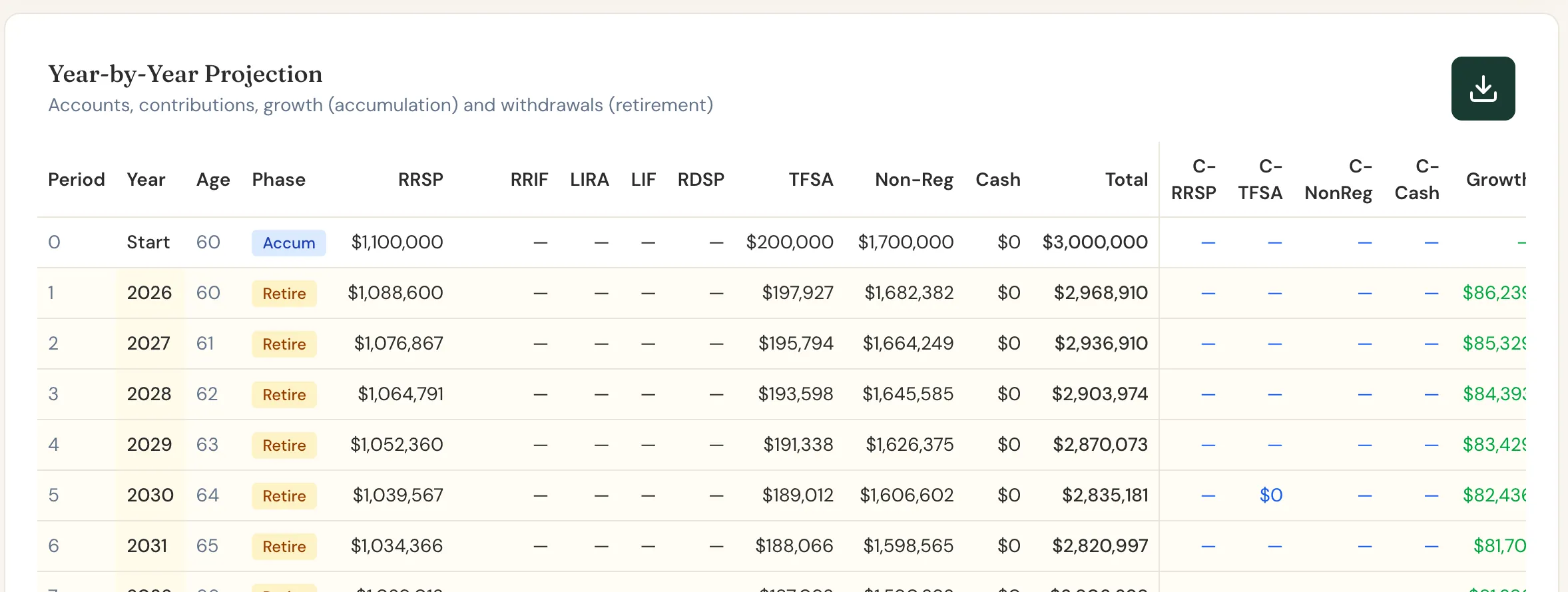Select the Age column header
Viewport: 1568px width, 592px height.
[213, 180]
